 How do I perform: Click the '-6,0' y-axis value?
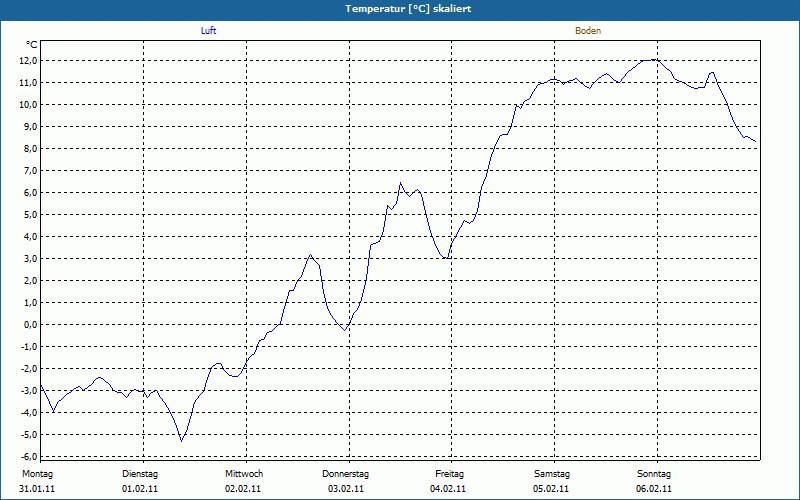click(x=30, y=457)
